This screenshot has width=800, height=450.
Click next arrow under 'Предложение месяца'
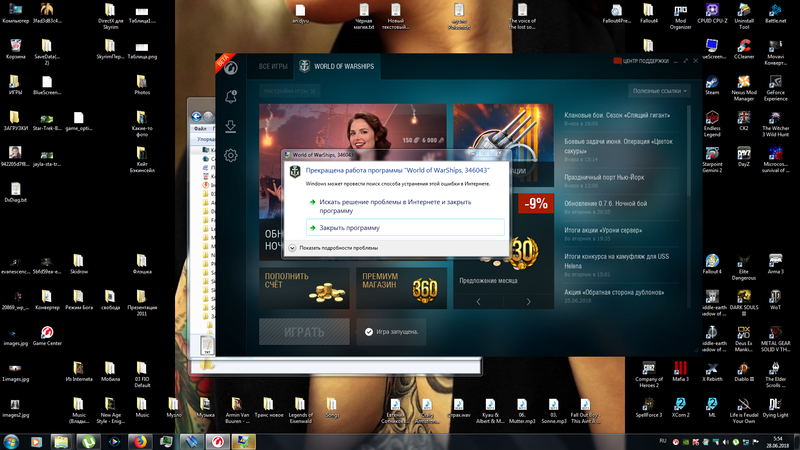pos(530,301)
